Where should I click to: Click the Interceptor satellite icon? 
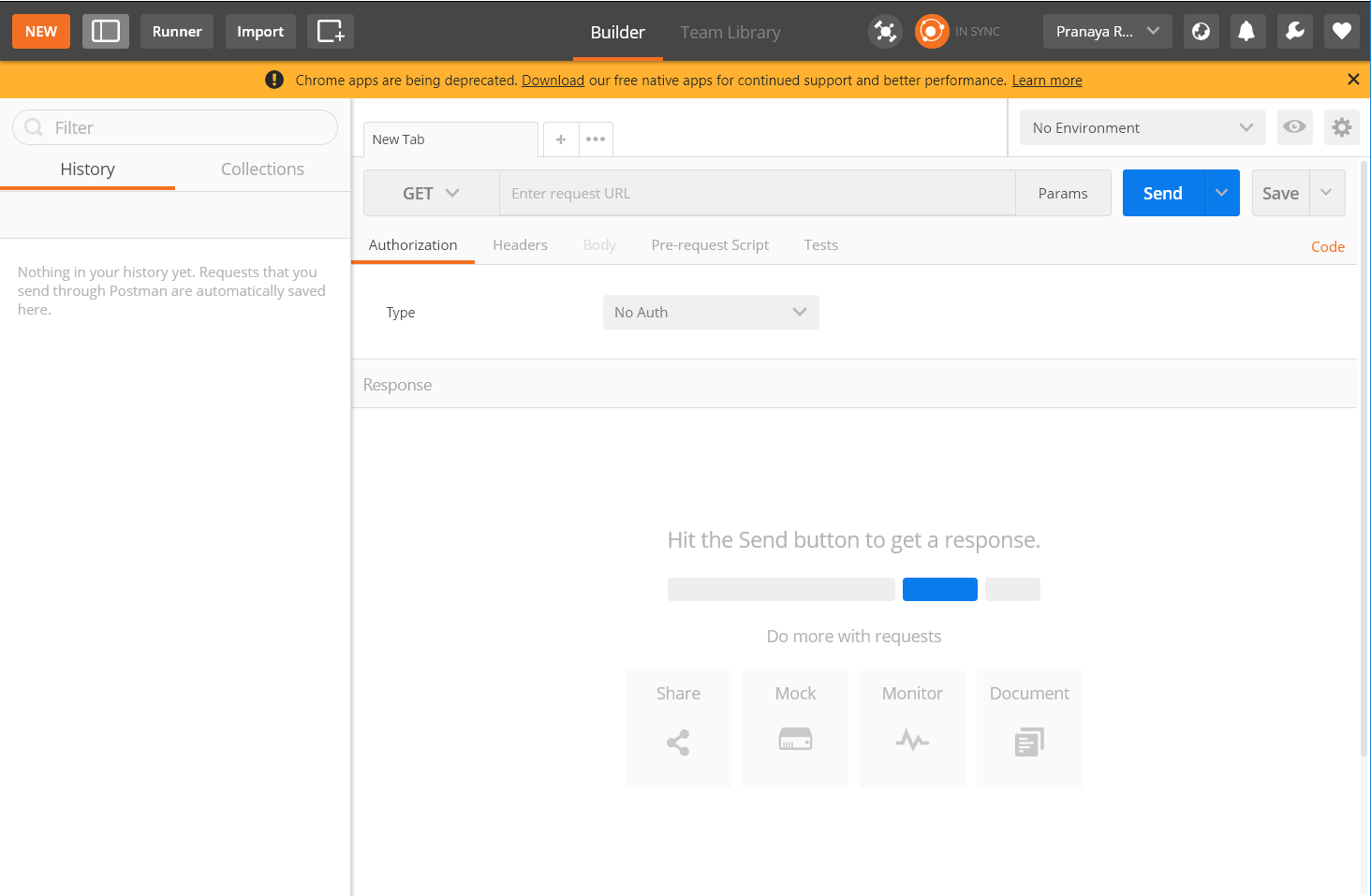(884, 31)
